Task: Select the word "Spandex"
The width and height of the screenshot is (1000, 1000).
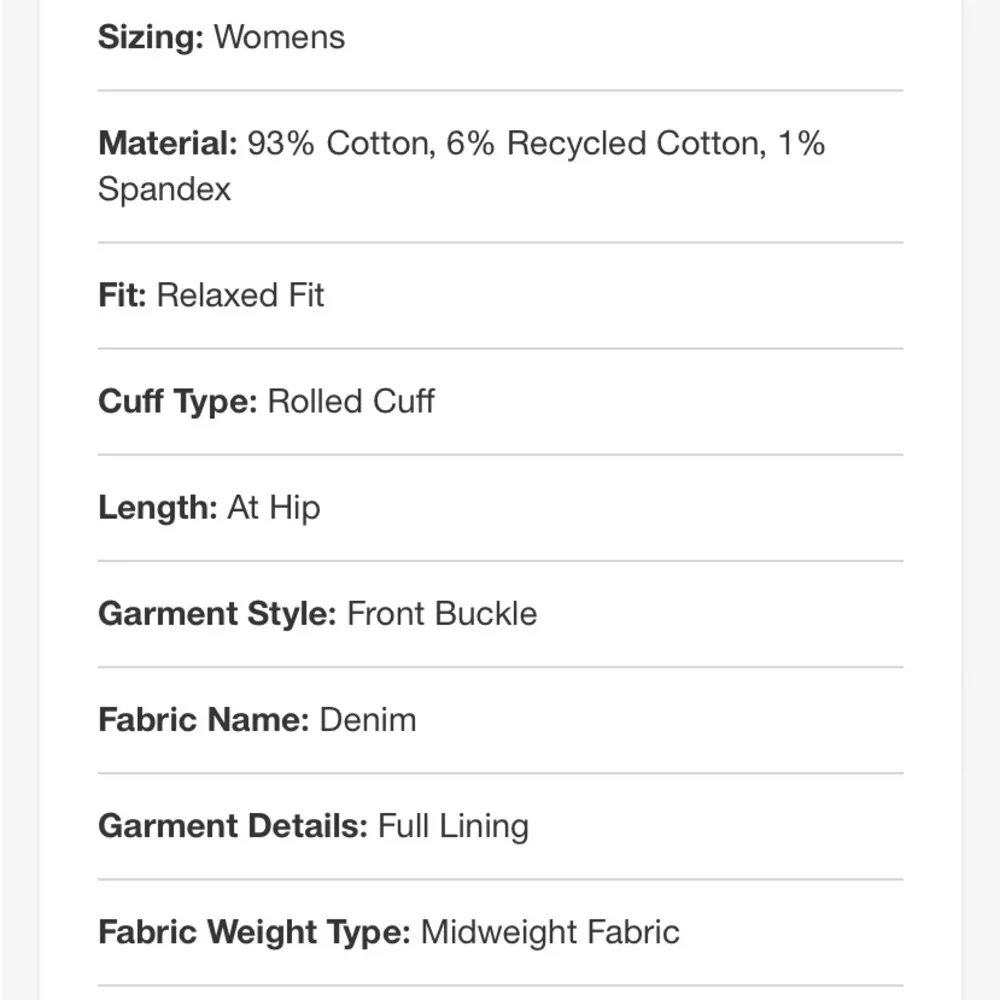Action: 164,190
